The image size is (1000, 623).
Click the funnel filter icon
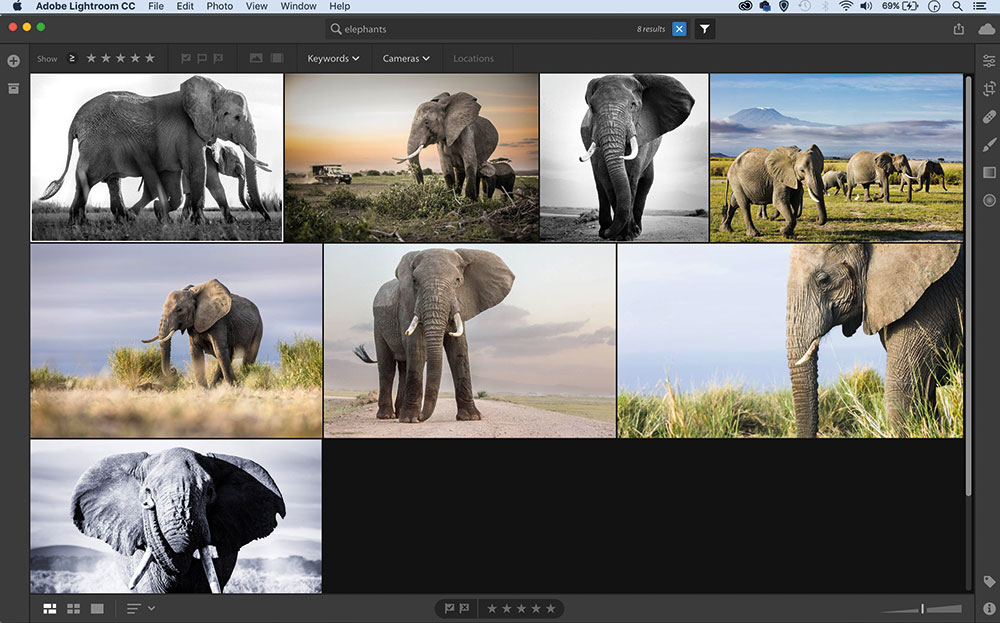(x=705, y=29)
